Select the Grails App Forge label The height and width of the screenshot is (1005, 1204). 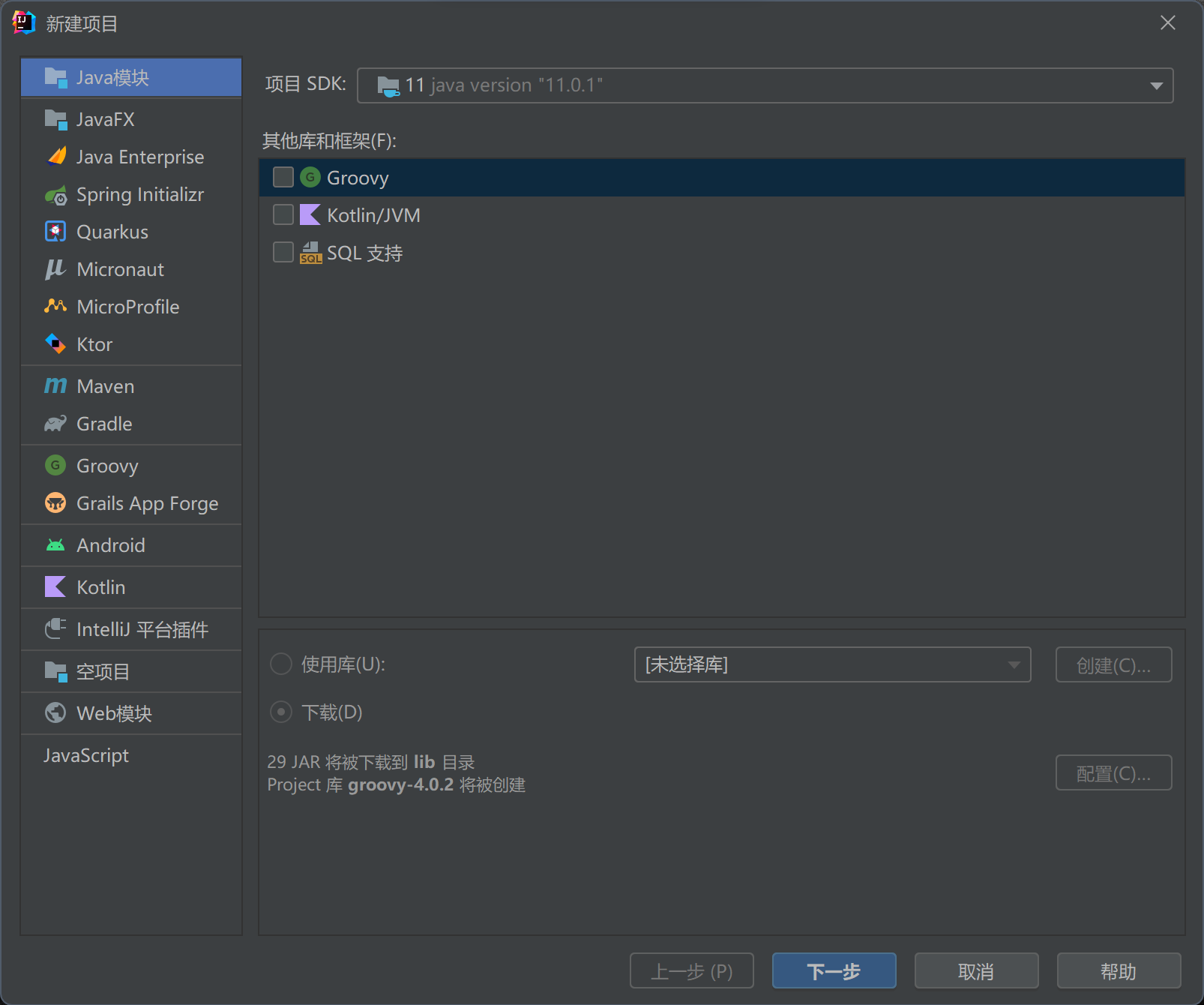tap(148, 503)
